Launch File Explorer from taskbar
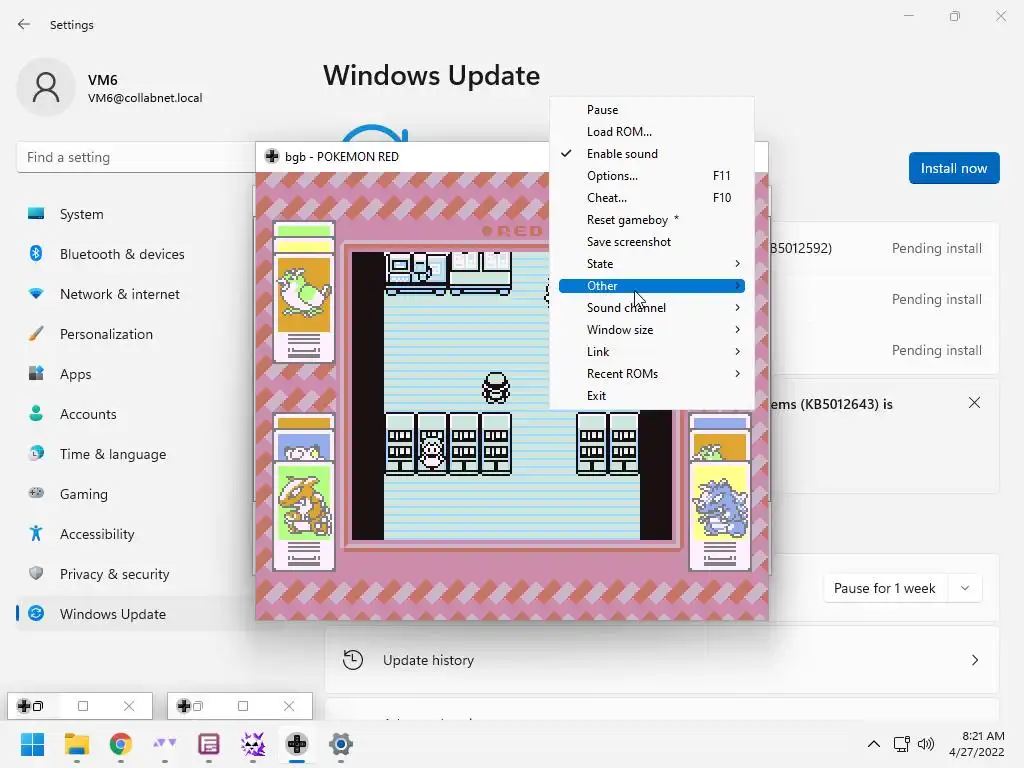 [76, 744]
